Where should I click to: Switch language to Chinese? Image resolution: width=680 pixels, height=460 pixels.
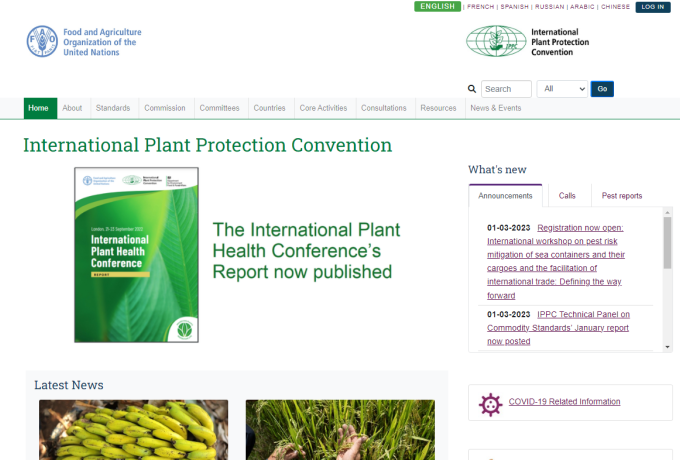pos(615,7)
